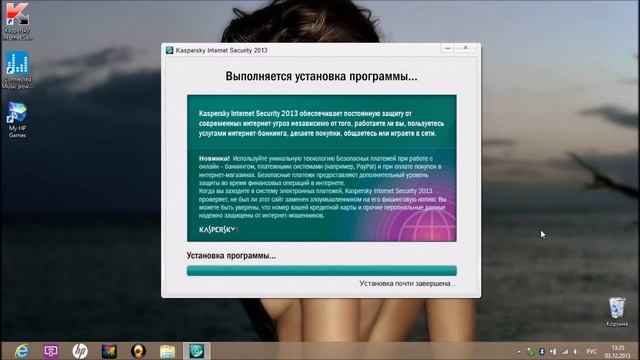This screenshot has height=360, width=640.
Task: Minimize the Kaspersky installer window
Action: (448, 48)
